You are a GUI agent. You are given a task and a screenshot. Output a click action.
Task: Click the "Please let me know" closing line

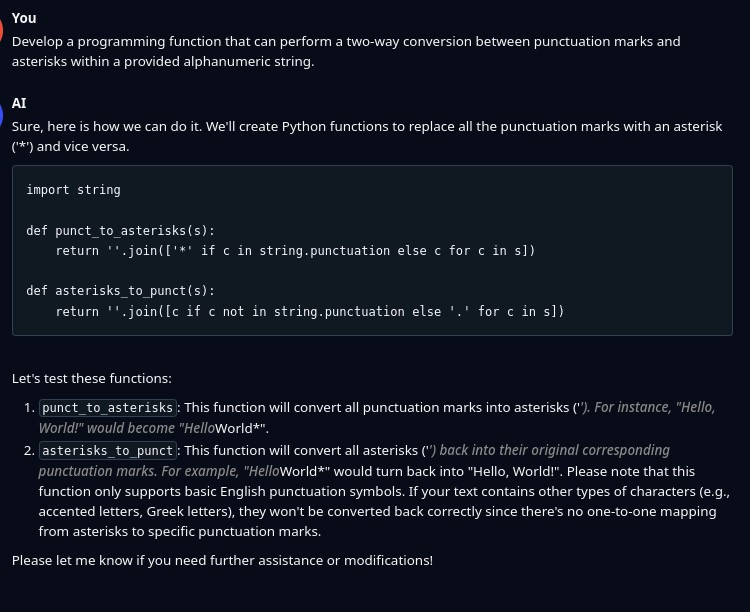tap(222, 561)
